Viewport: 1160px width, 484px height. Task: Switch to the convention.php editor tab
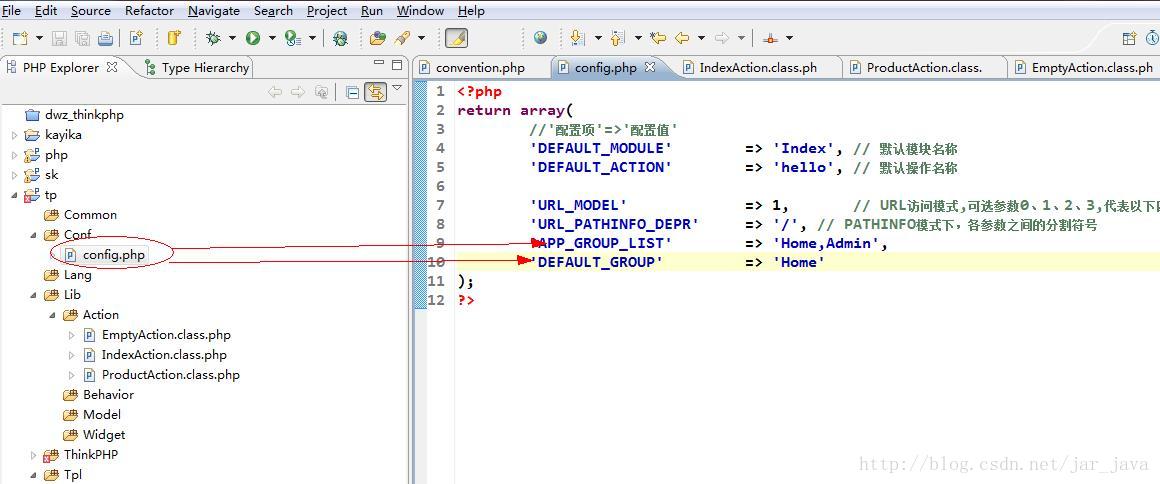pyautogui.click(x=480, y=67)
